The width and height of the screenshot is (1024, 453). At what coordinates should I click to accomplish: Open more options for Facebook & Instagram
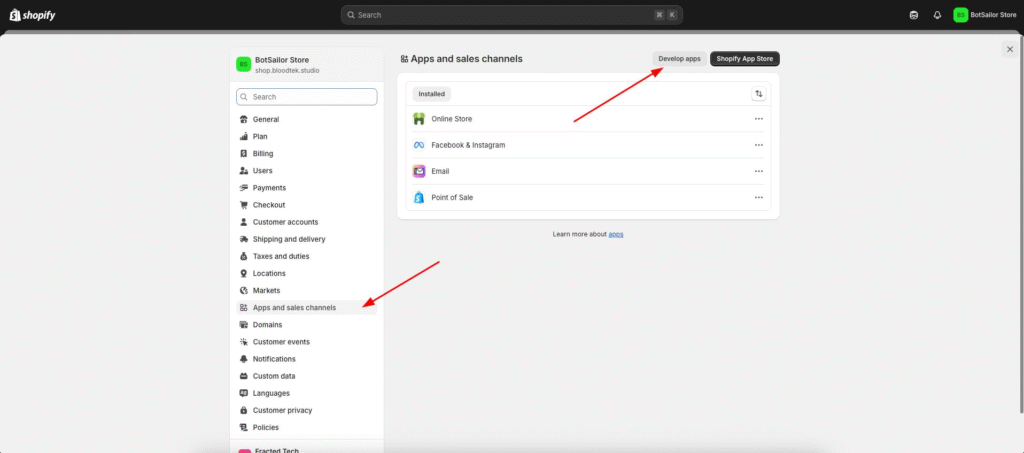click(x=758, y=145)
